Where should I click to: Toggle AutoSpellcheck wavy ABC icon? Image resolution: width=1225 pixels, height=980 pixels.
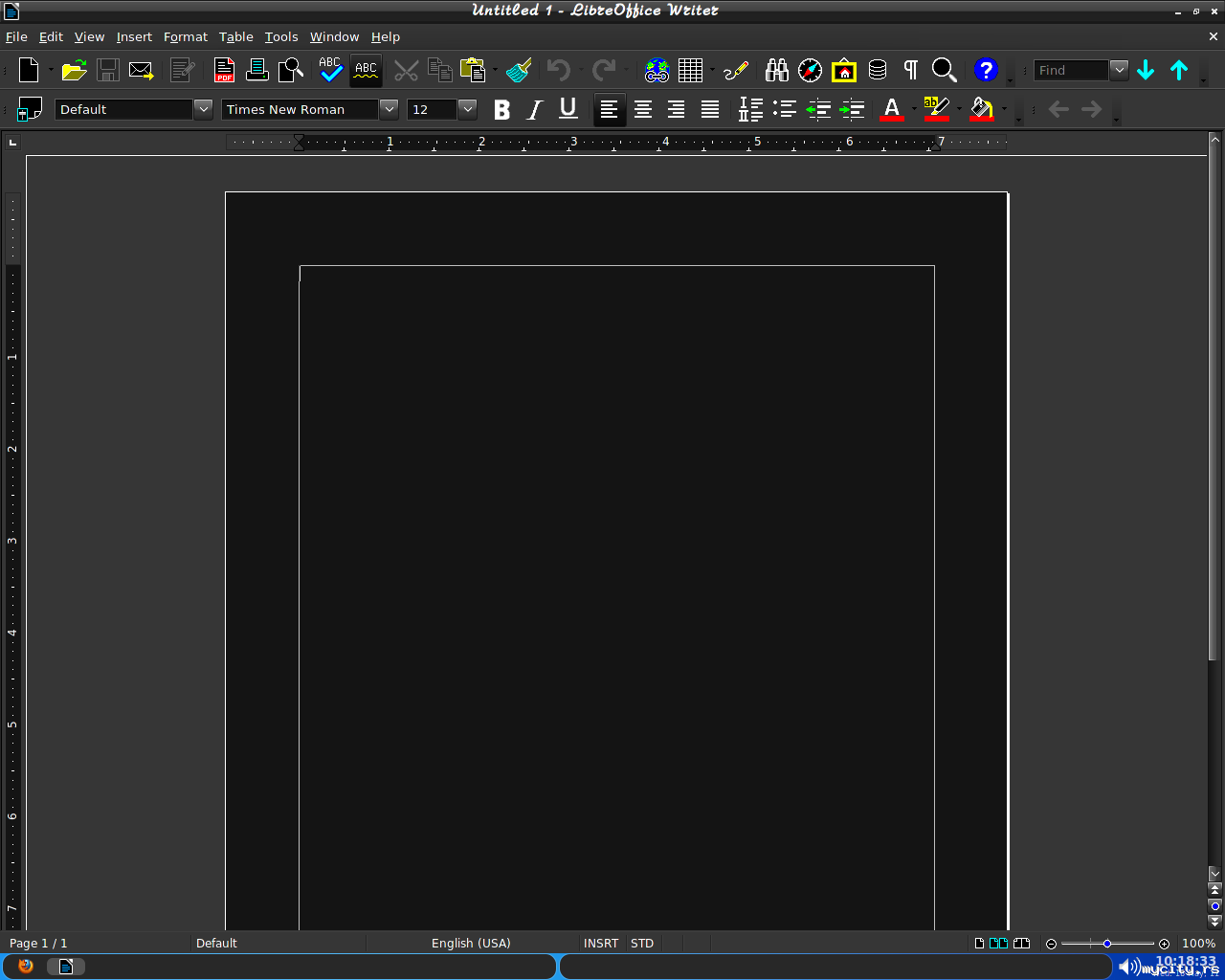366,70
